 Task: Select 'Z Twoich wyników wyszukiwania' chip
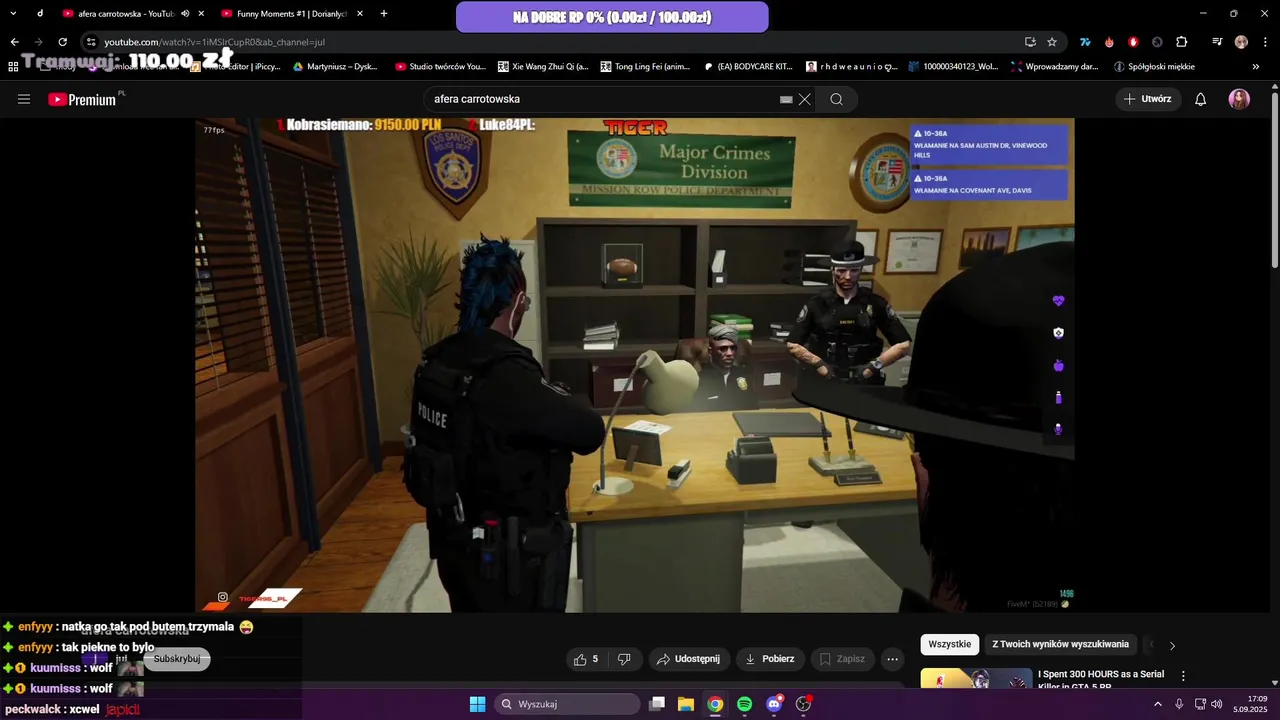[1060, 644]
